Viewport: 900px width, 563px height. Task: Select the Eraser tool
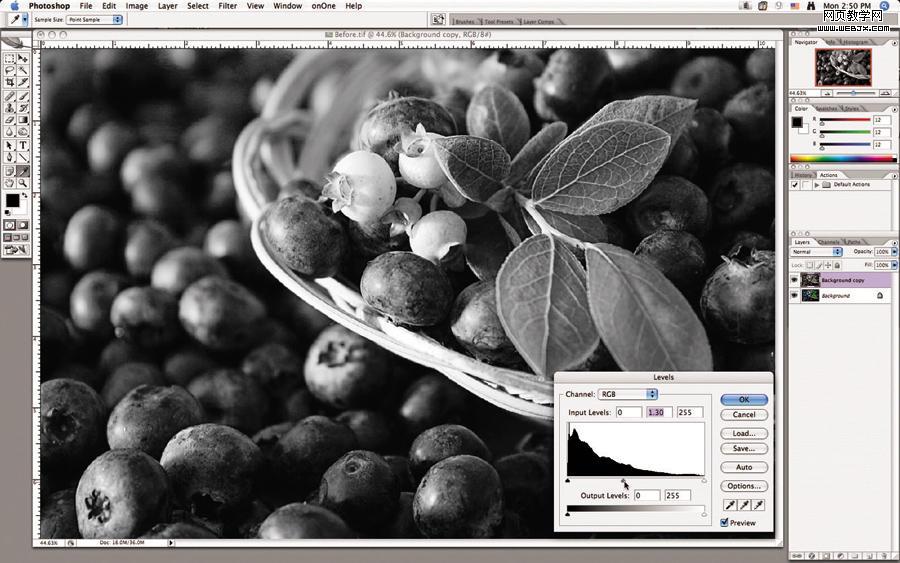pyautogui.click(x=10, y=119)
